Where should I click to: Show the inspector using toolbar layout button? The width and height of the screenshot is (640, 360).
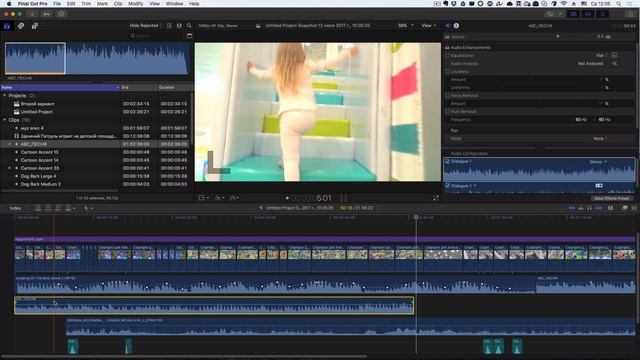[x=602, y=14]
